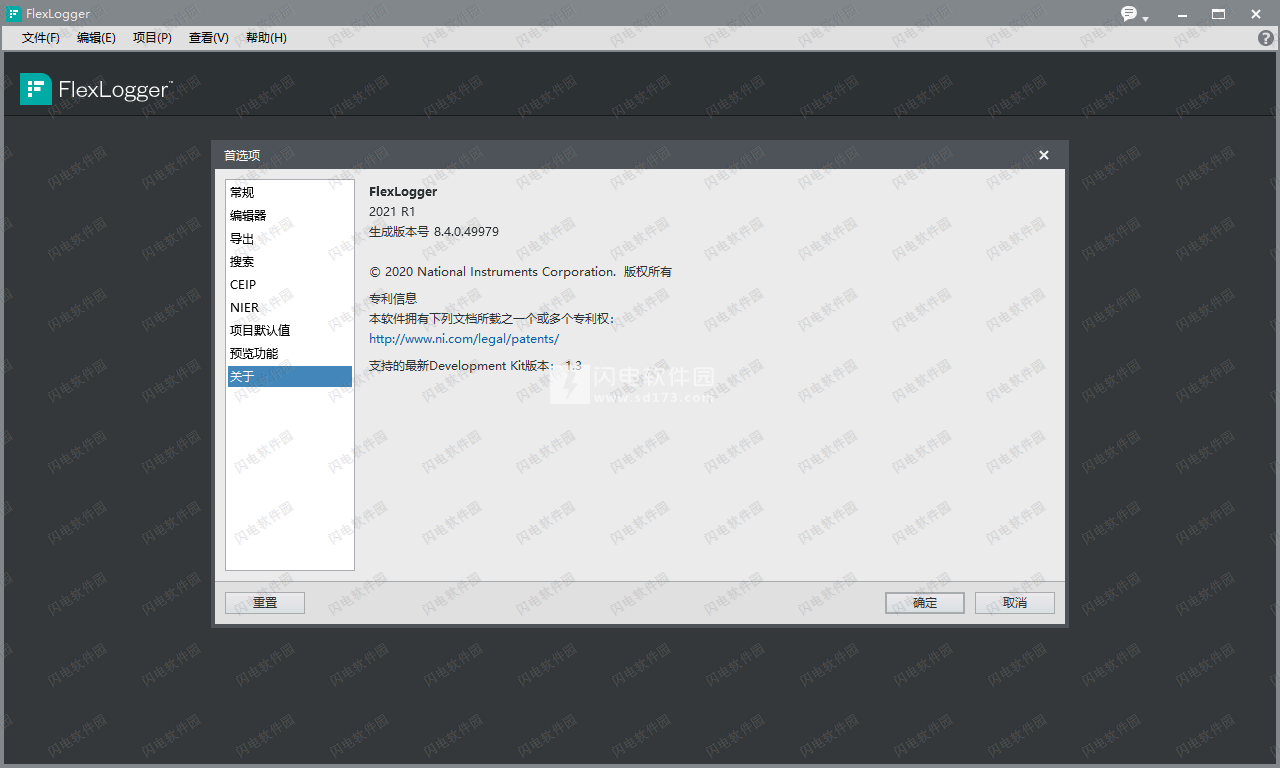
Task: Click the Development Kit version 1.3 line
Action: [475, 366]
